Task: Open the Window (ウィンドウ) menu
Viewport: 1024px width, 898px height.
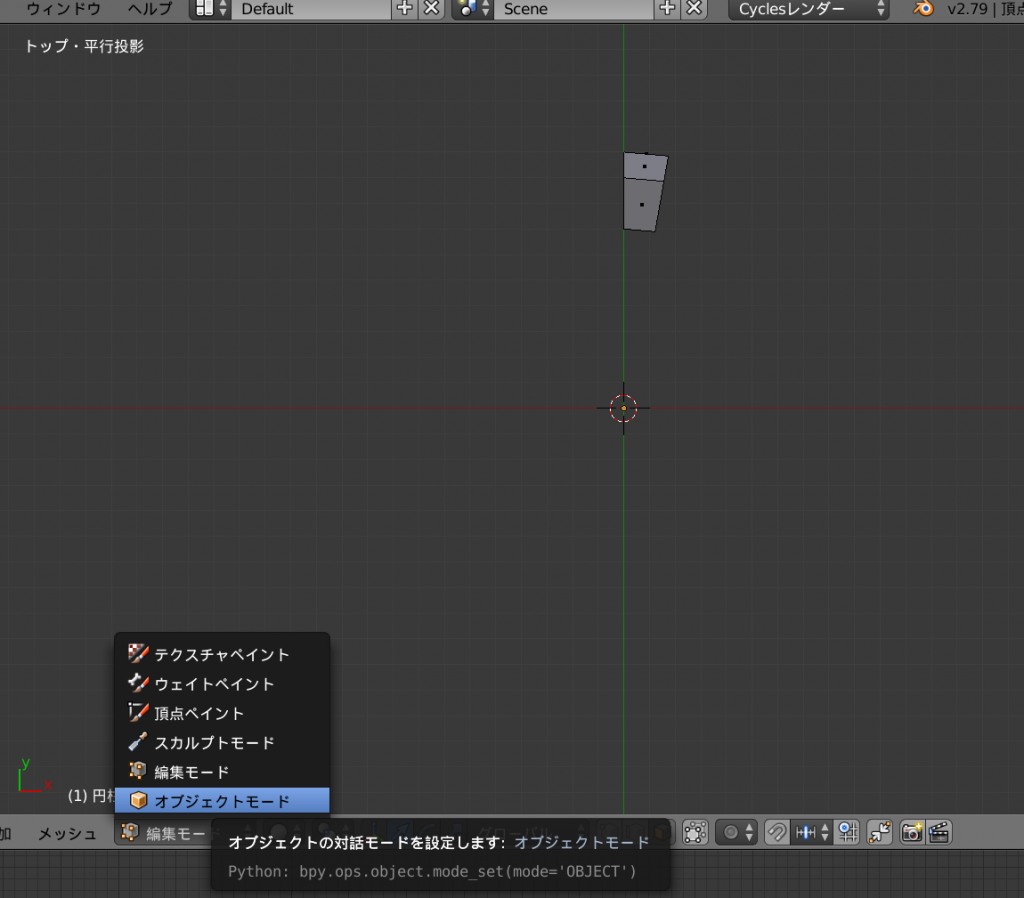Action: pos(64,9)
